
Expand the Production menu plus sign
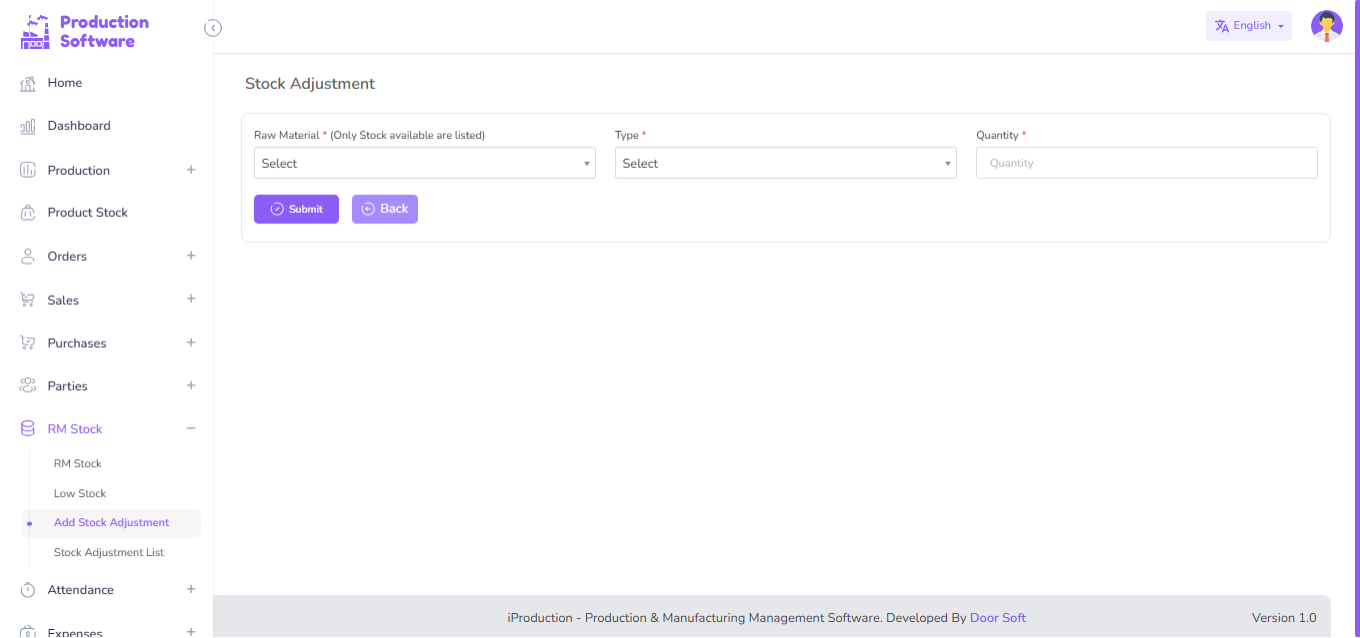tap(191, 170)
